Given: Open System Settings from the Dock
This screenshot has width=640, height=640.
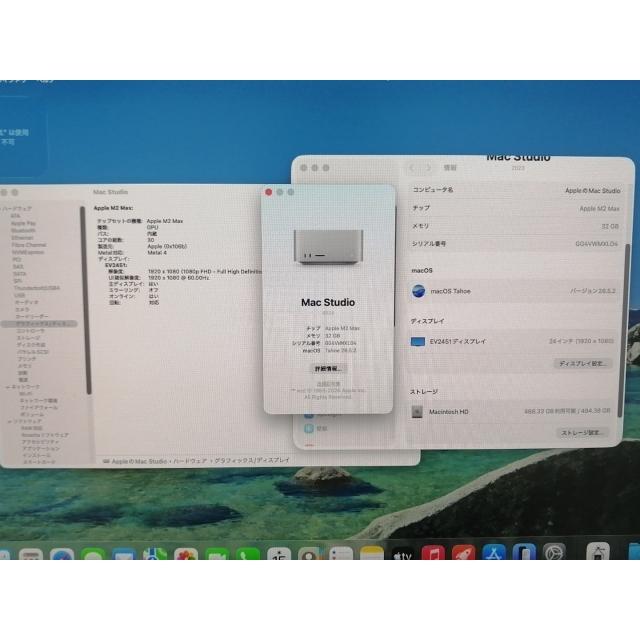Looking at the screenshot, I should click(x=554, y=552).
